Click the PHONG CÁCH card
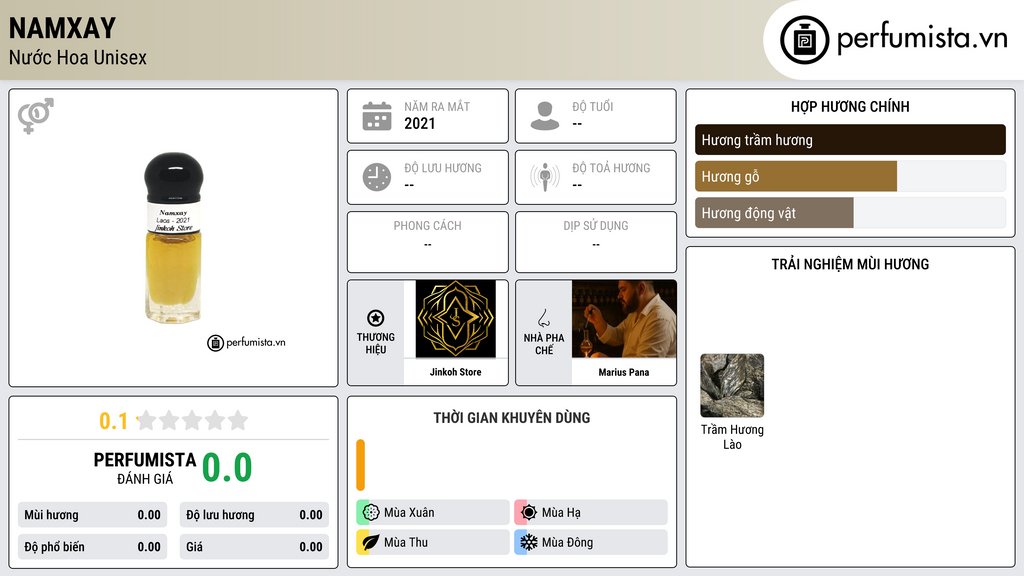This screenshot has width=1024, height=576. click(428, 242)
